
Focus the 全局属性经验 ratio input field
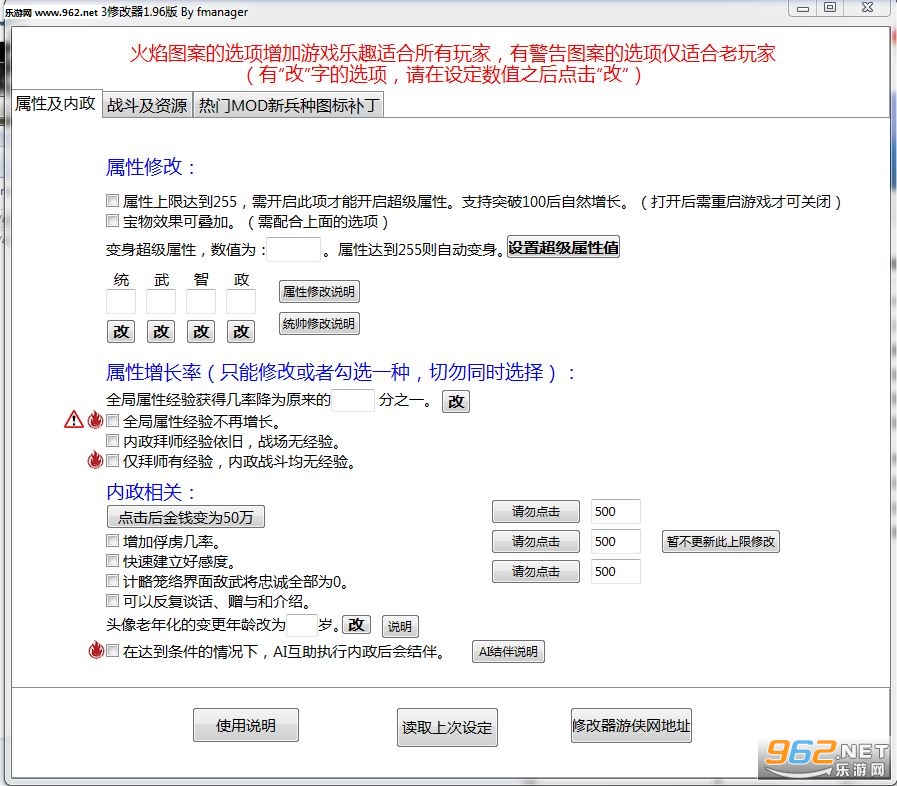tap(353, 400)
